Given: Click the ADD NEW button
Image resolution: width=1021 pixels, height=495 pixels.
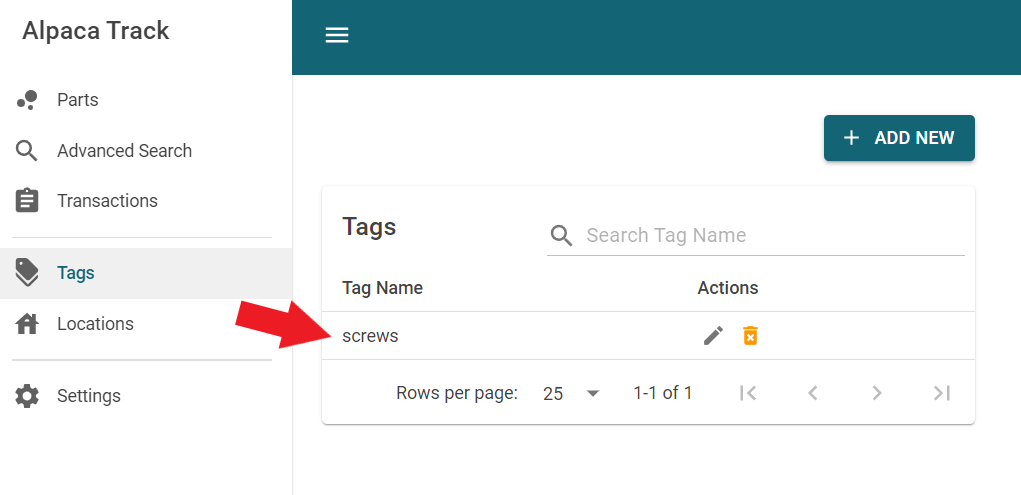Looking at the screenshot, I should (899, 138).
